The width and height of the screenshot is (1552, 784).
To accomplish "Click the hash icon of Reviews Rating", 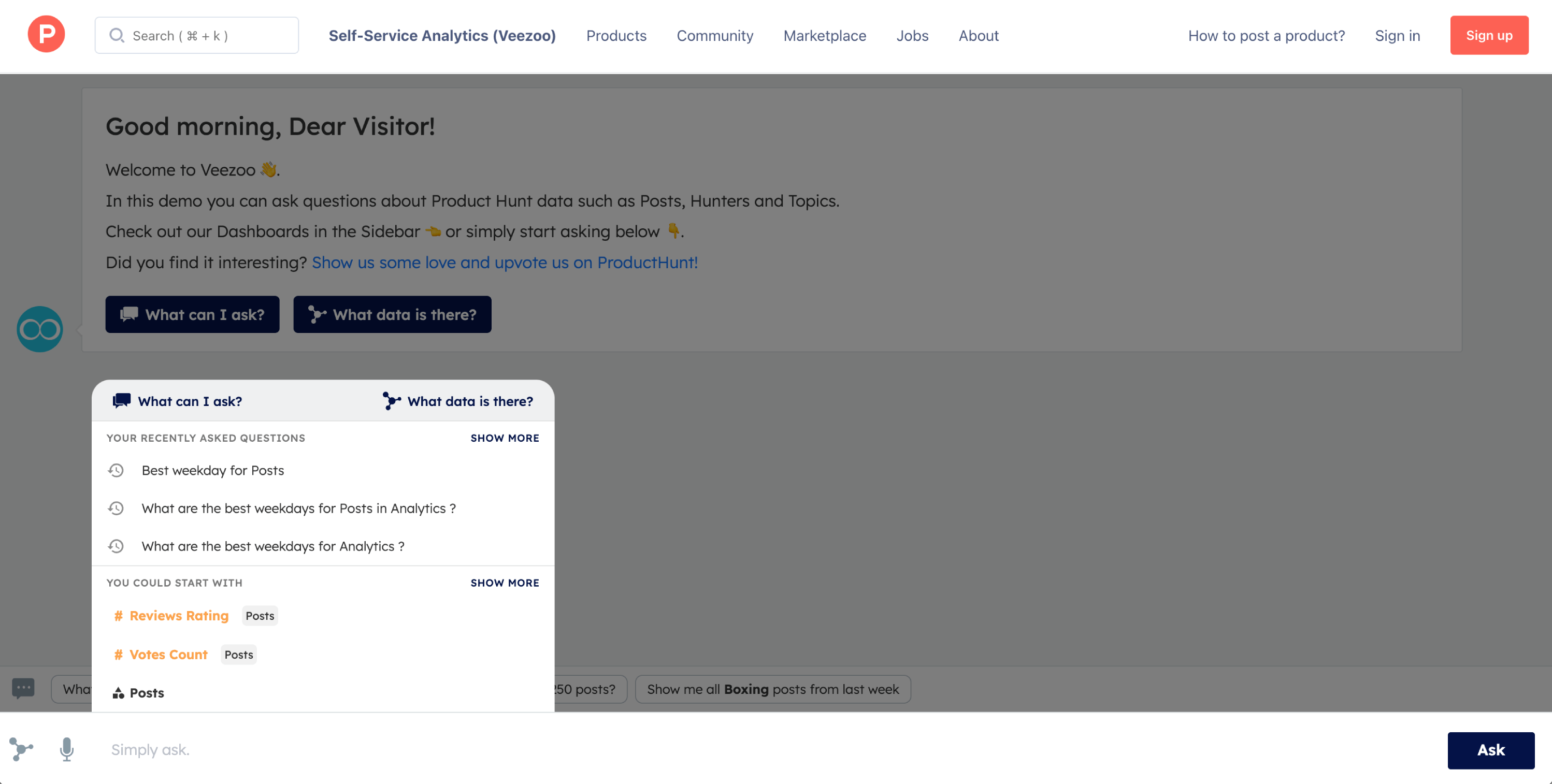I will click(119, 615).
